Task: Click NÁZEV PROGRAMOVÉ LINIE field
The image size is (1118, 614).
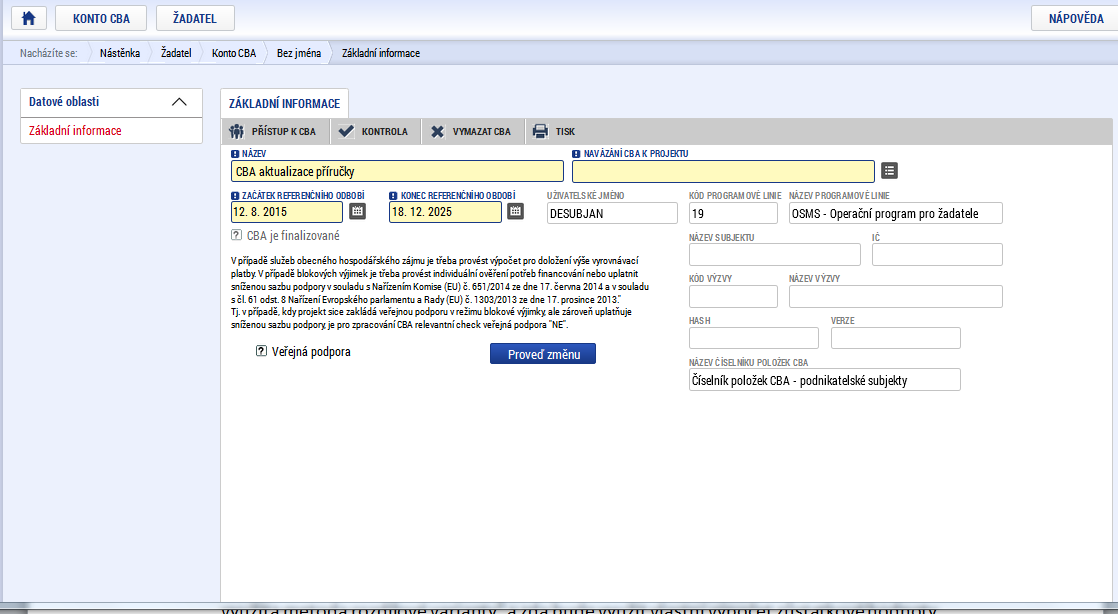Action: coord(896,213)
